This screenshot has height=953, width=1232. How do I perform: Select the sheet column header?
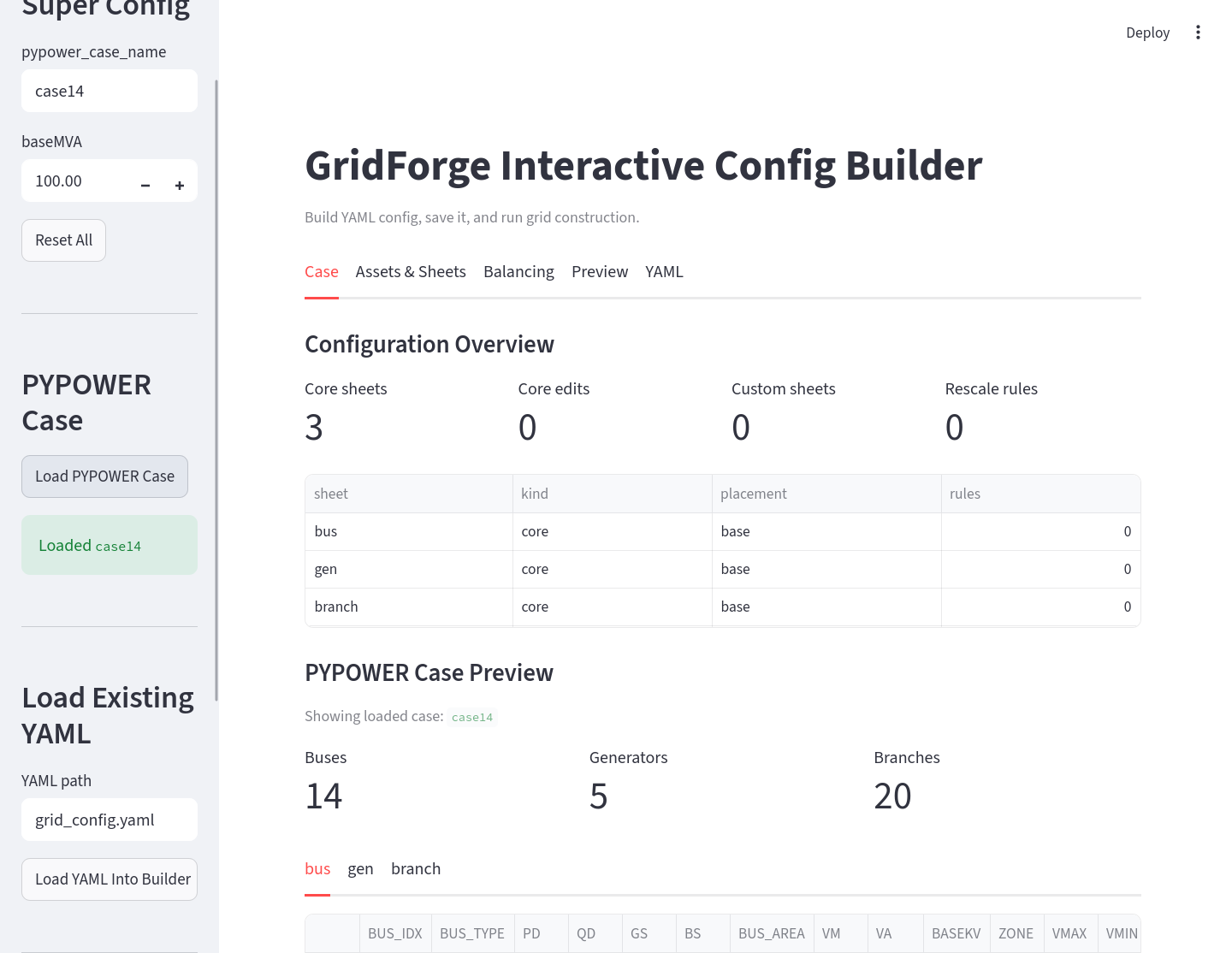[x=409, y=494]
